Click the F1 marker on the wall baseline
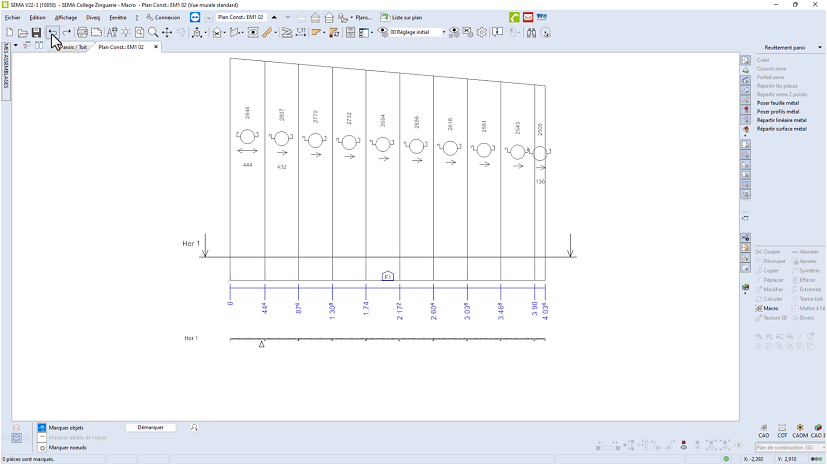Viewport: 827px width, 464px height. (x=388, y=275)
